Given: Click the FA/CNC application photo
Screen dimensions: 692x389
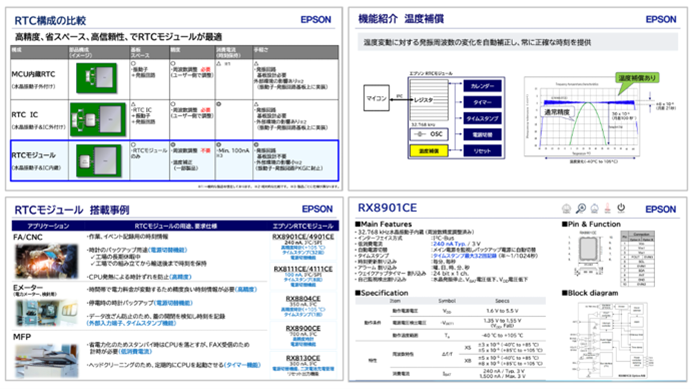Looking at the screenshot, I should [x=46, y=261].
